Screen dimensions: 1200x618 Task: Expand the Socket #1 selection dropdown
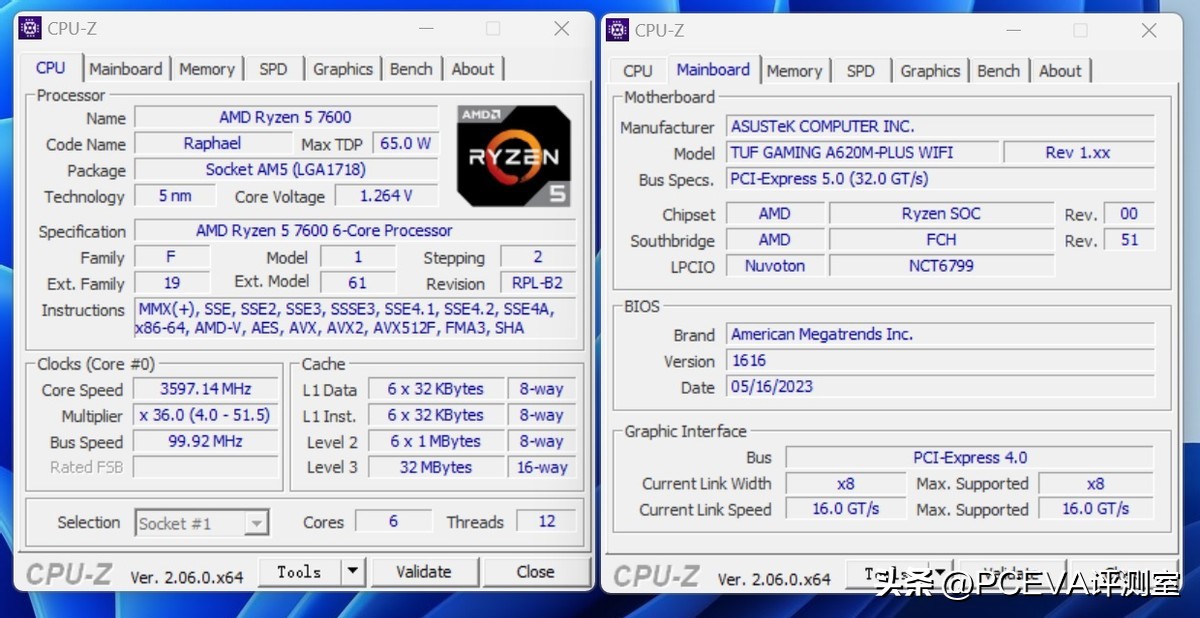point(256,523)
